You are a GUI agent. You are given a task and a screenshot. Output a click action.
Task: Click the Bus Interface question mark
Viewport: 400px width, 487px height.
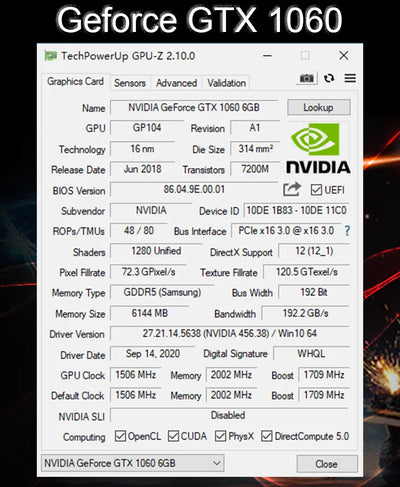[x=347, y=231]
